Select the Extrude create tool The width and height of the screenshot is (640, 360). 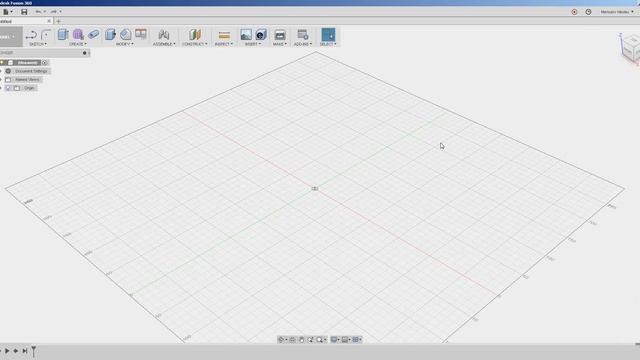pyautogui.click(x=62, y=35)
